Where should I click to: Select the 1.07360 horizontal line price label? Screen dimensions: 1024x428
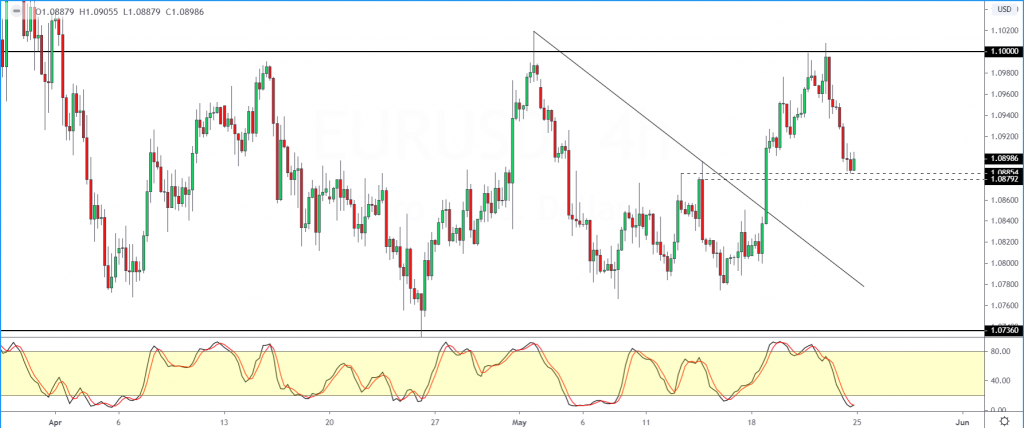1003,331
